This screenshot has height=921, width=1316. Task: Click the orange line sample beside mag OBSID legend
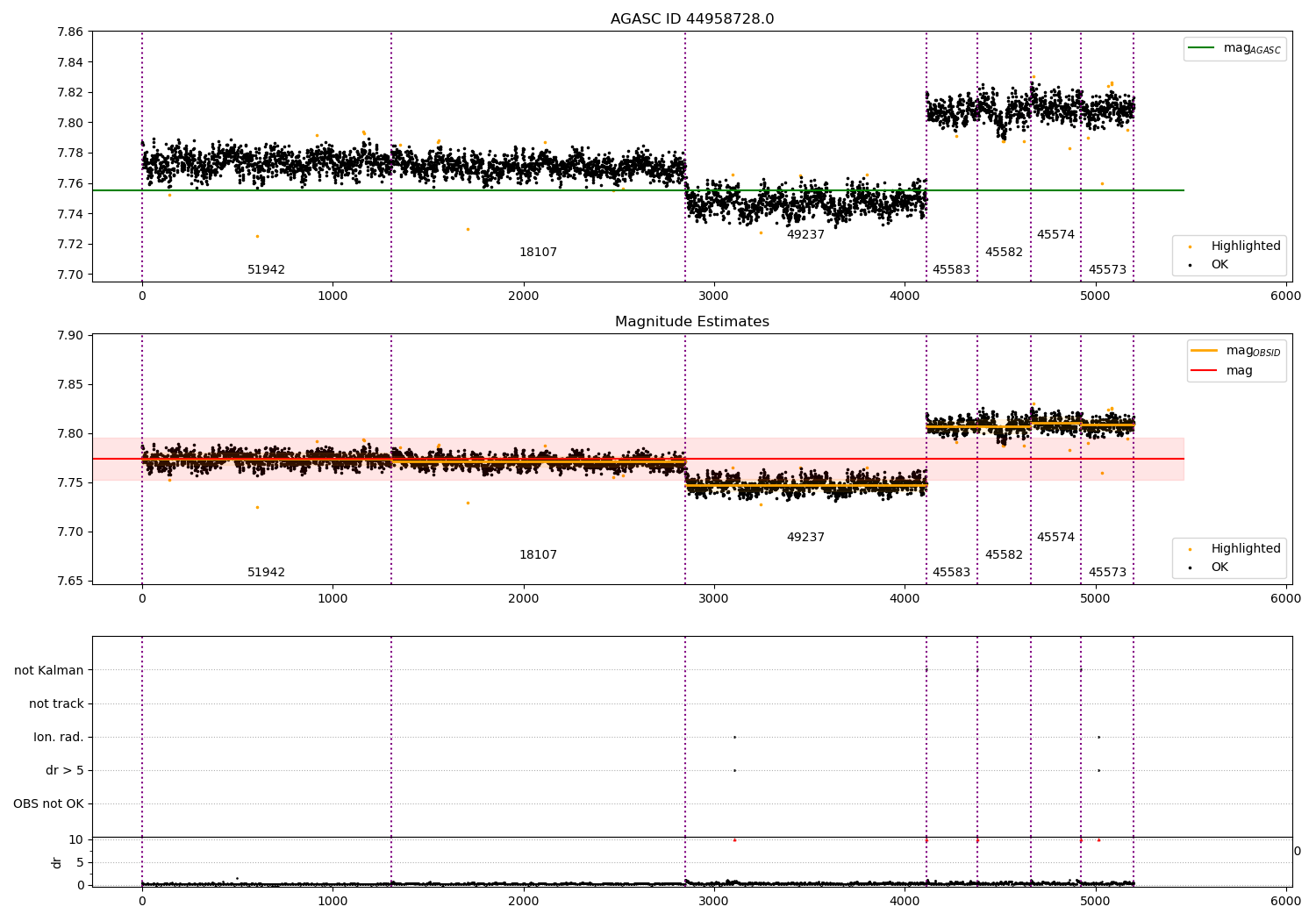click(x=1205, y=351)
